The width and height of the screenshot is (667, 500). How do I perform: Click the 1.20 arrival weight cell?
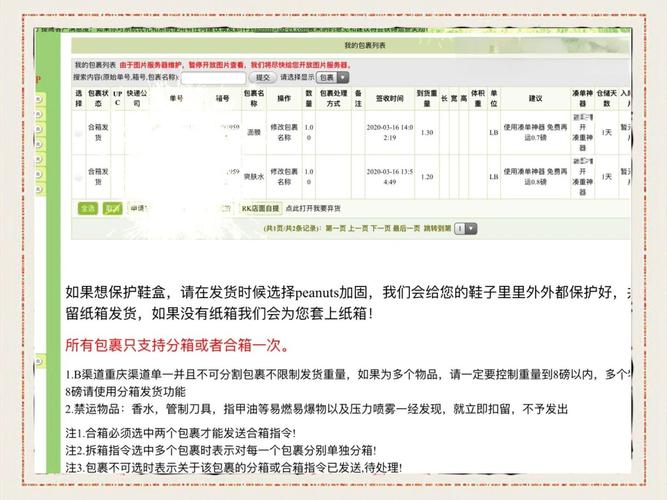[x=427, y=177]
